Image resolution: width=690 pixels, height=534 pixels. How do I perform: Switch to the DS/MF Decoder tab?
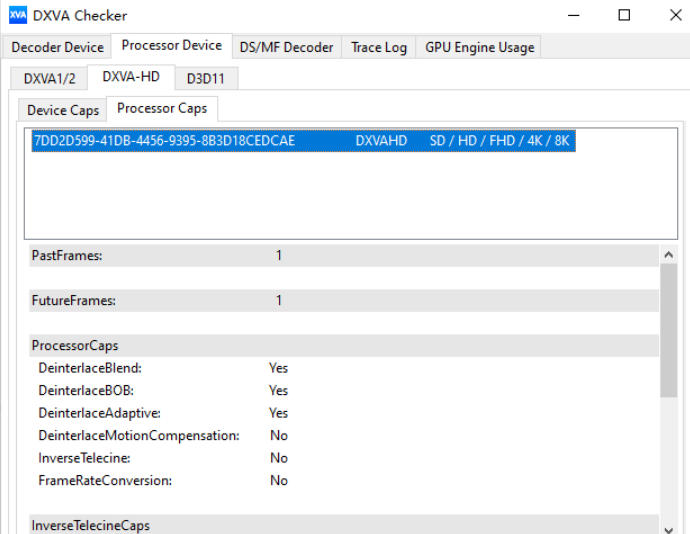coord(286,47)
